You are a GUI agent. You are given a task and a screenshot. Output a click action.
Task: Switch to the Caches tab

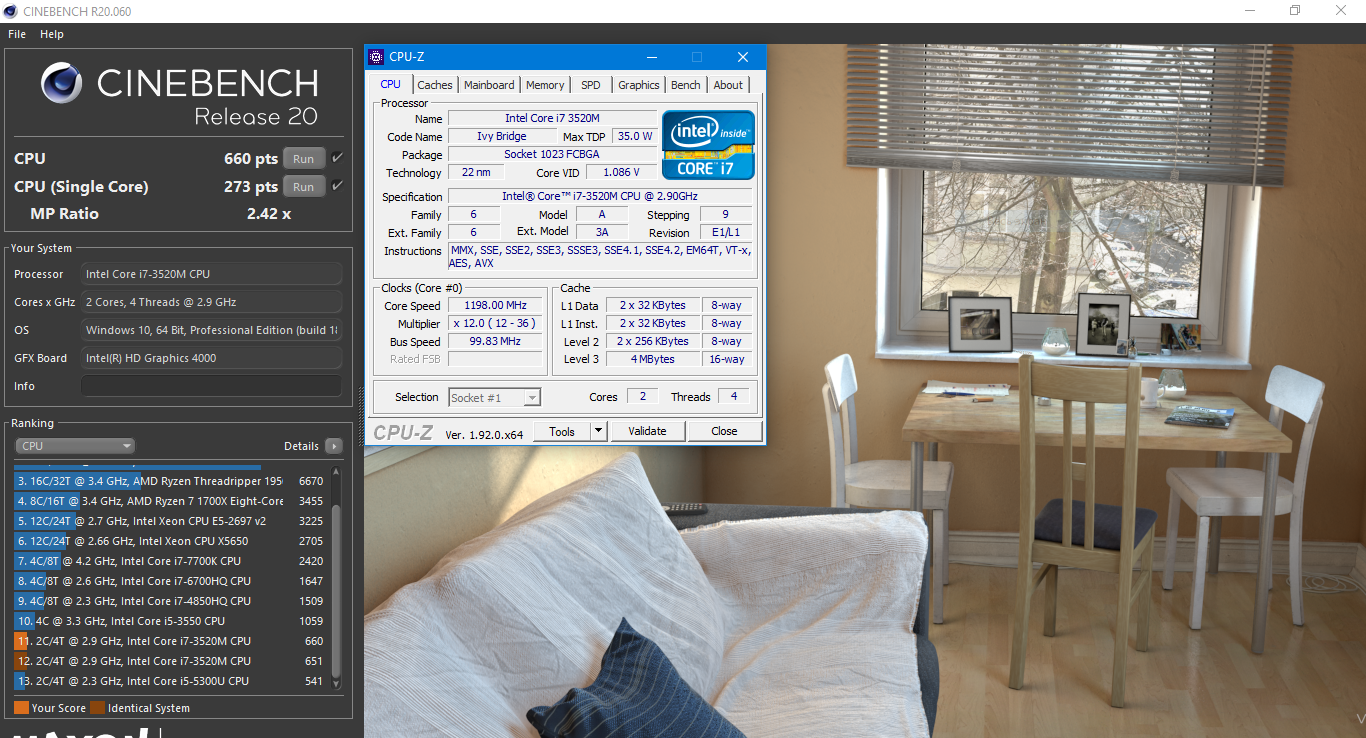[x=435, y=85]
